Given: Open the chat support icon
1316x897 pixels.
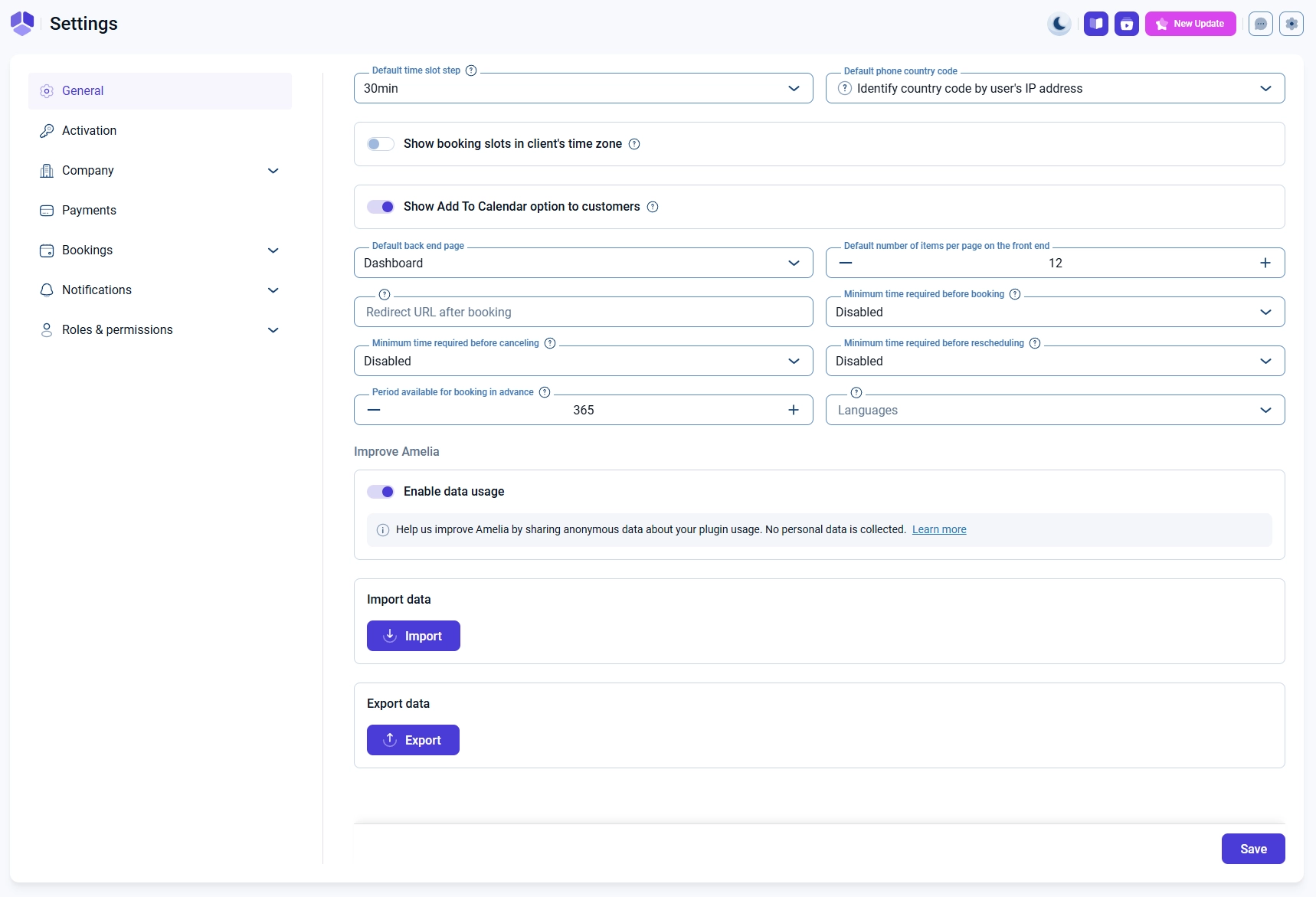Looking at the screenshot, I should point(1261,24).
